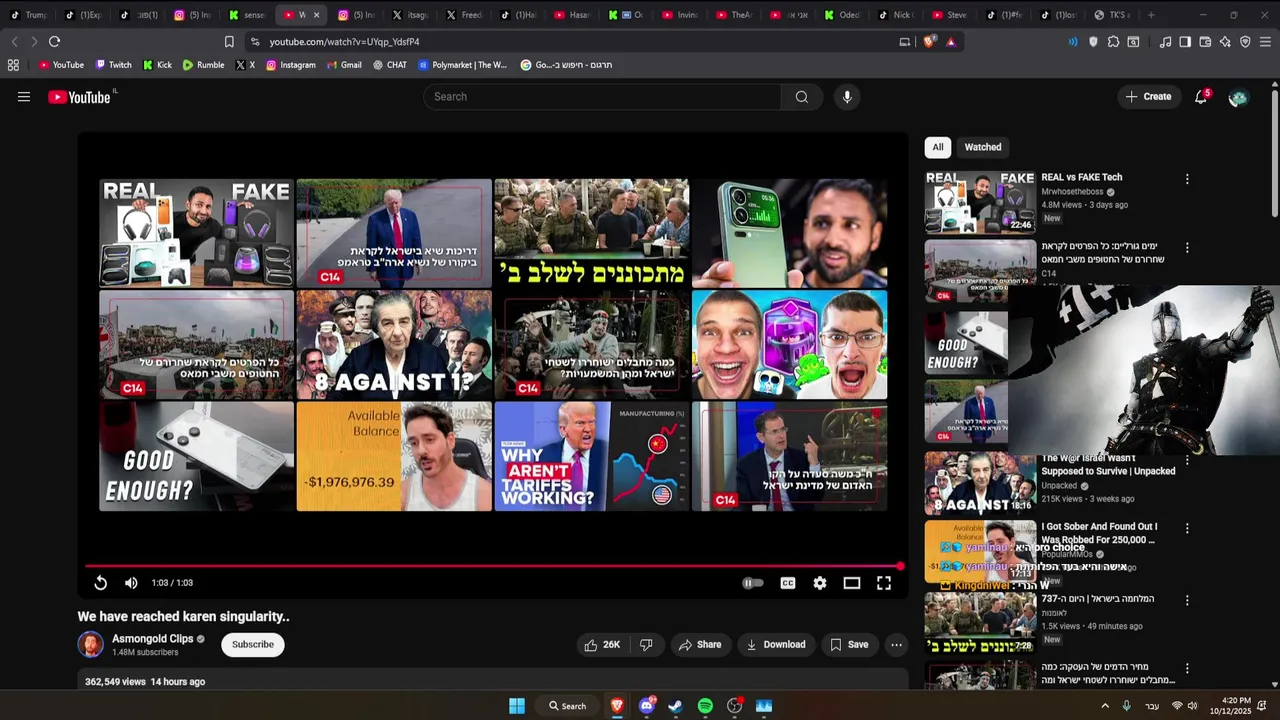
Task: Play the WHY AREN'T TARIFFS WORKING? end-screen video
Action: point(592,456)
